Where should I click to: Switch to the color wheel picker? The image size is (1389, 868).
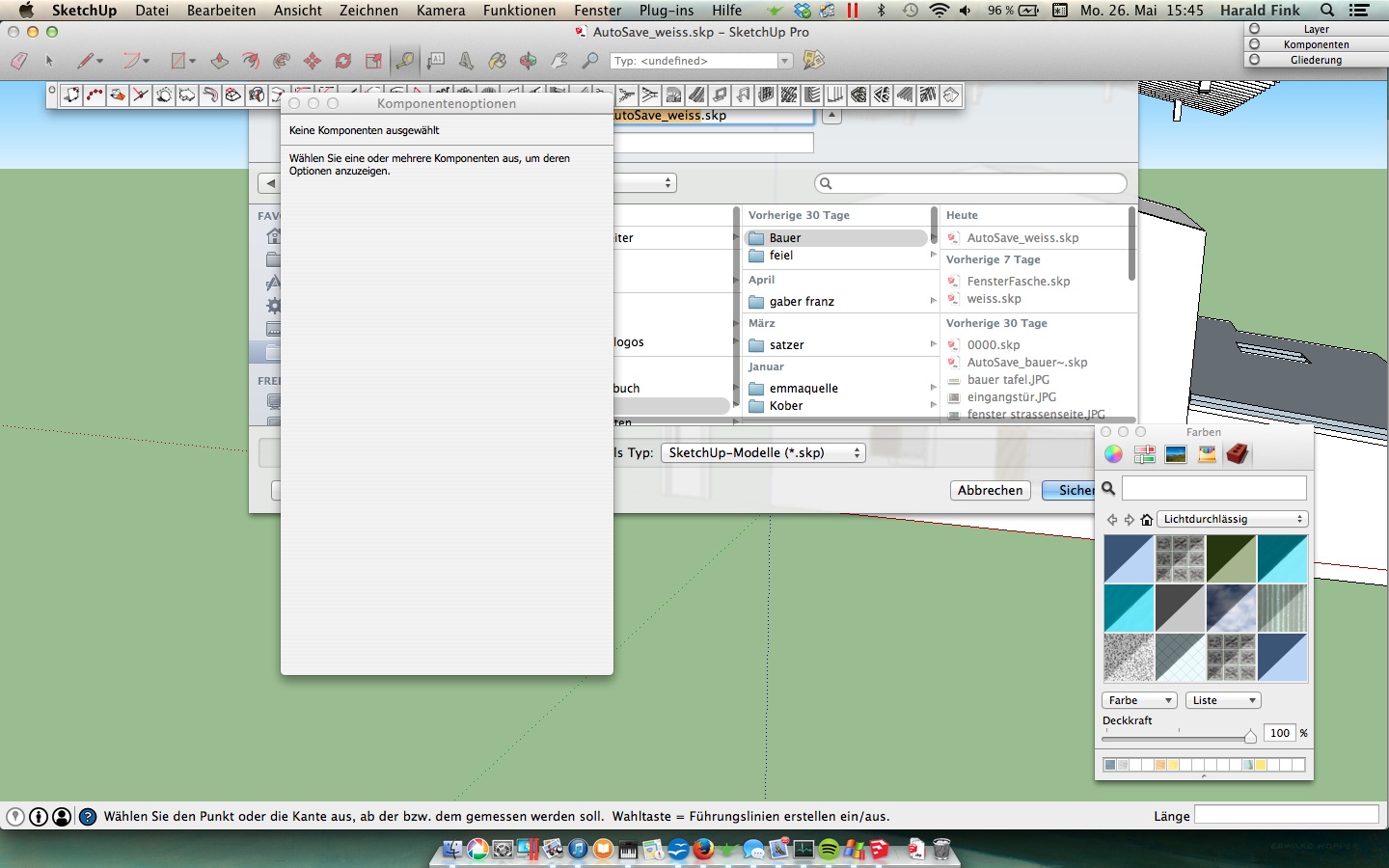tap(1114, 454)
